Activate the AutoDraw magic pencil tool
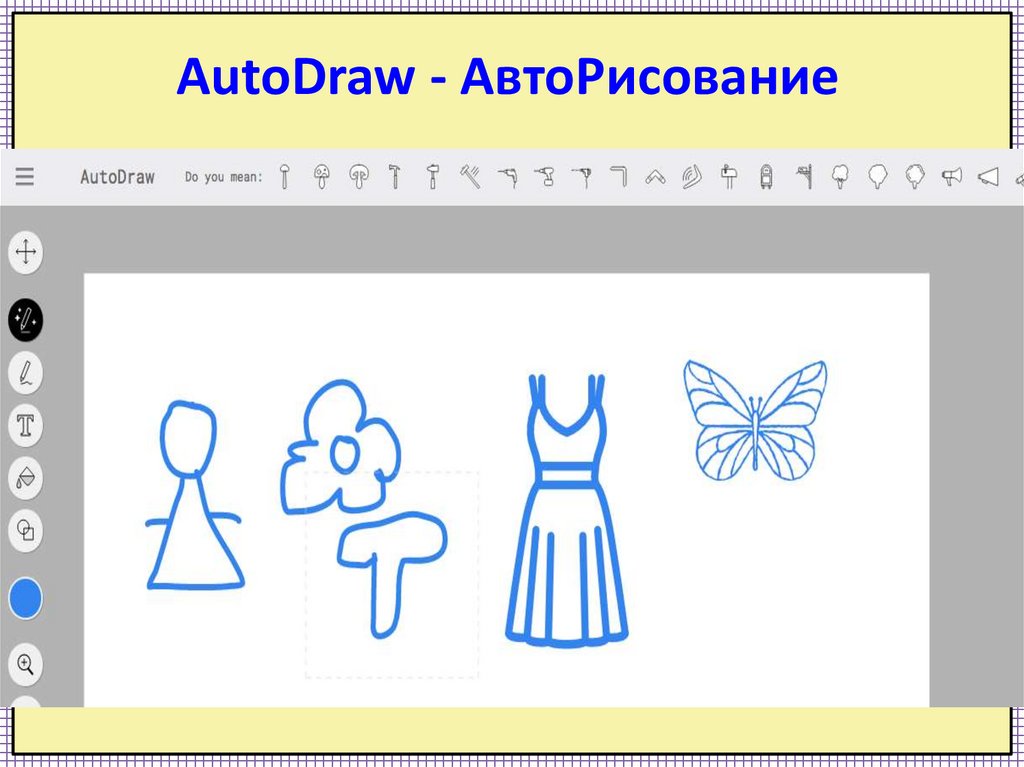1024x767 pixels. (x=25, y=320)
